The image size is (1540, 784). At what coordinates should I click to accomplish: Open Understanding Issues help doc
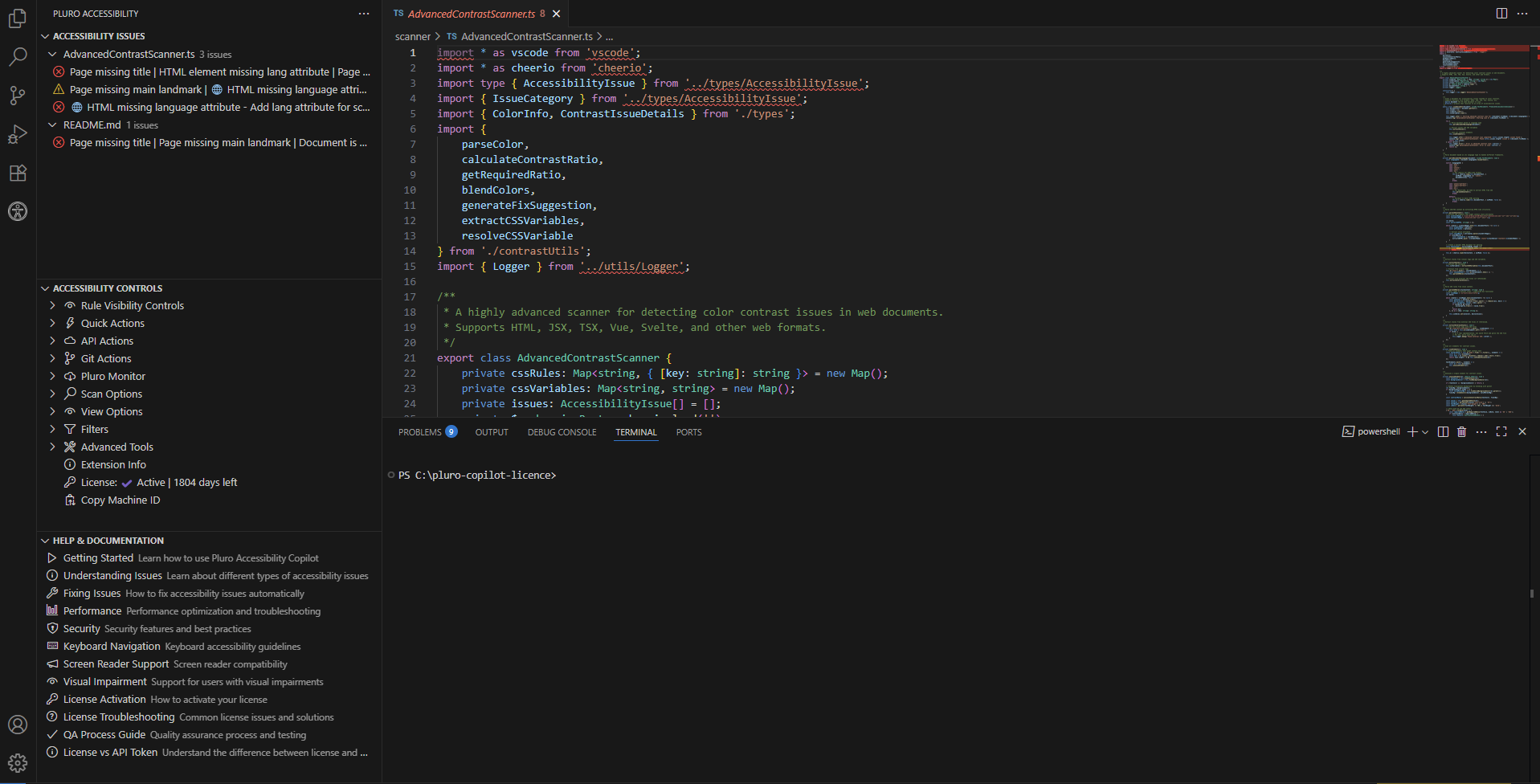(x=209, y=576)
